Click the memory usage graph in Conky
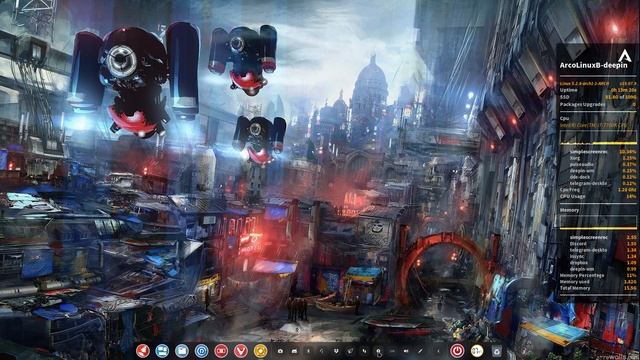Screen dimensions: 640x360 point(598,222)
